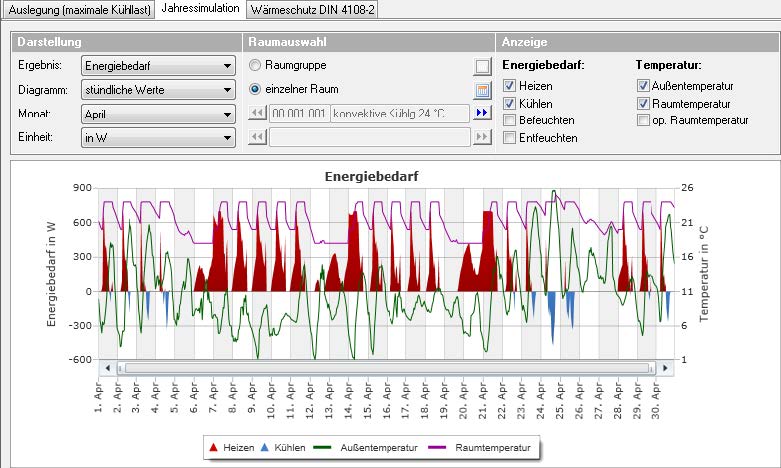Open the Einheit dropdown showing in W
The height and width of the screenshot is (468, 781).
(158, 137)
